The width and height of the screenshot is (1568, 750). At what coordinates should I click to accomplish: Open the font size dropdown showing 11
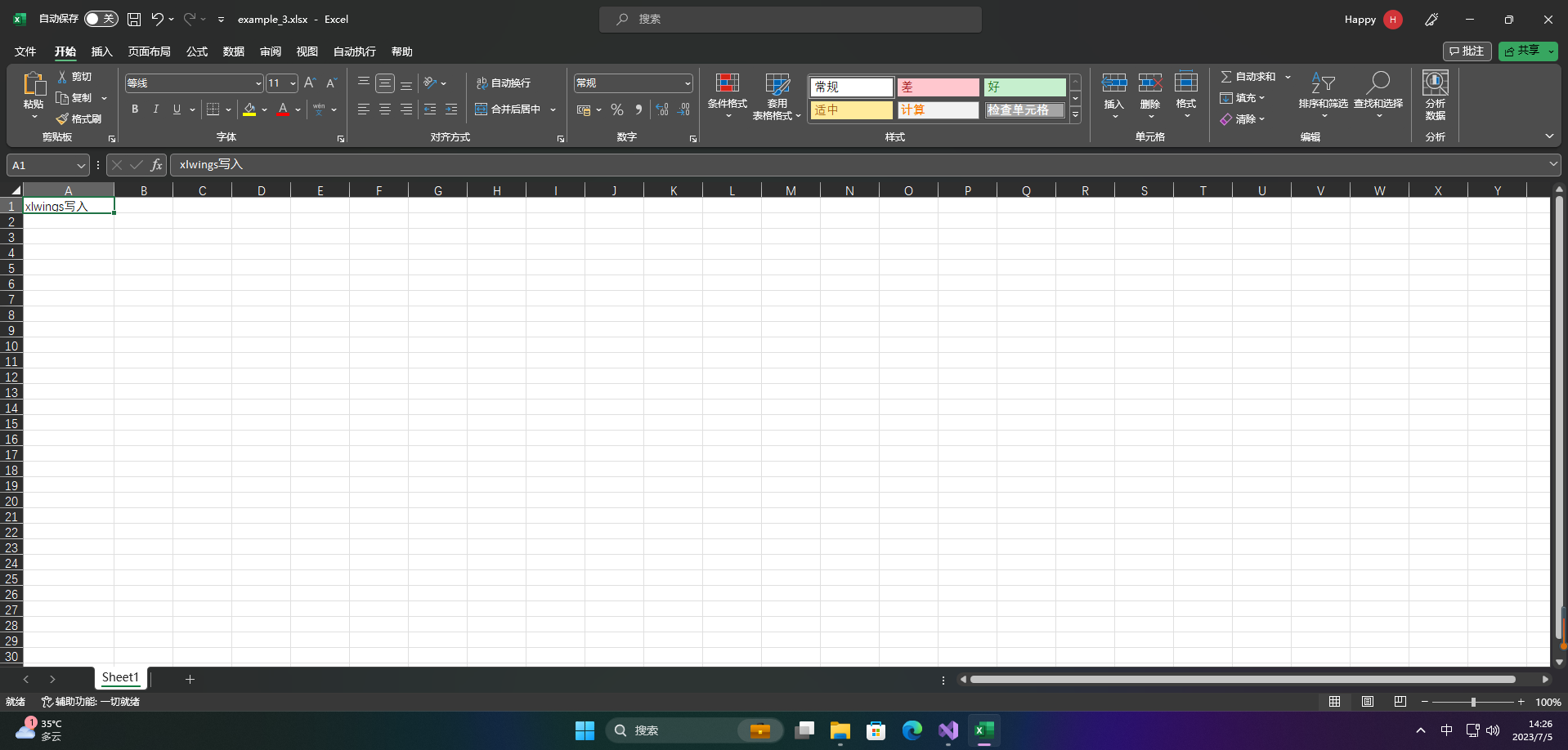pyautogui.click(x=293, y=83)
